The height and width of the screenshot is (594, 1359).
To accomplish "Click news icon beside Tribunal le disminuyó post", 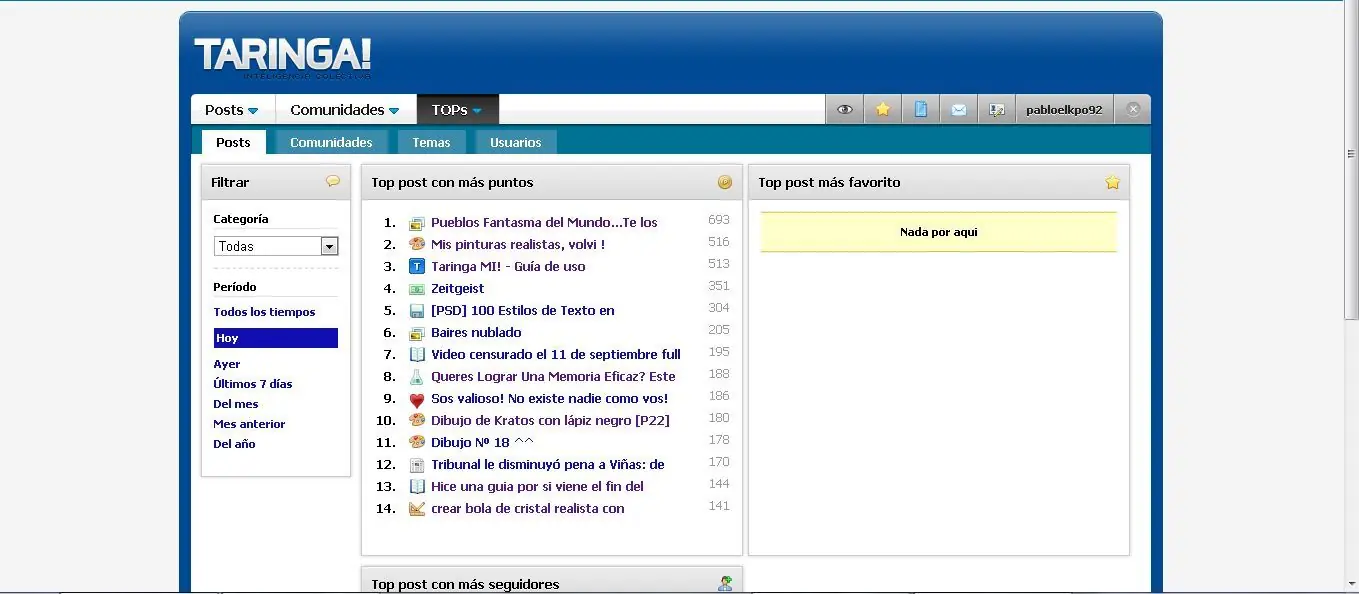I will (417, 464).
